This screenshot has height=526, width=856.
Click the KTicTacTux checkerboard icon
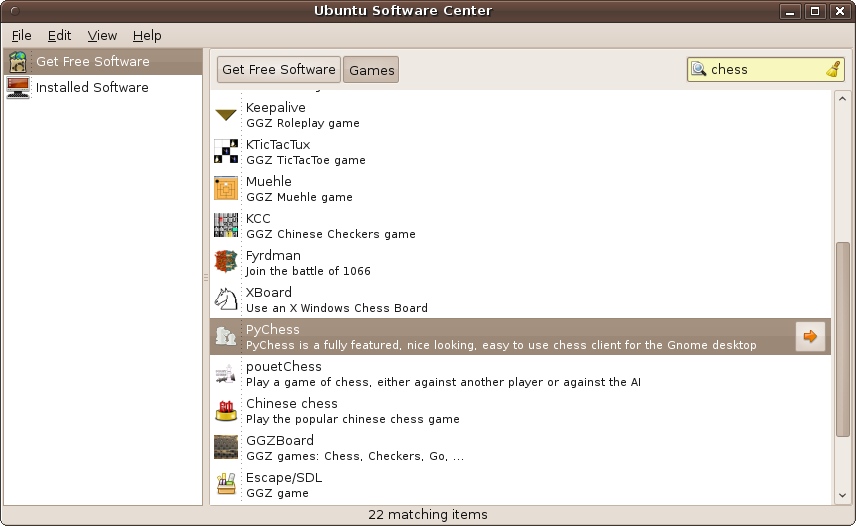225,151
